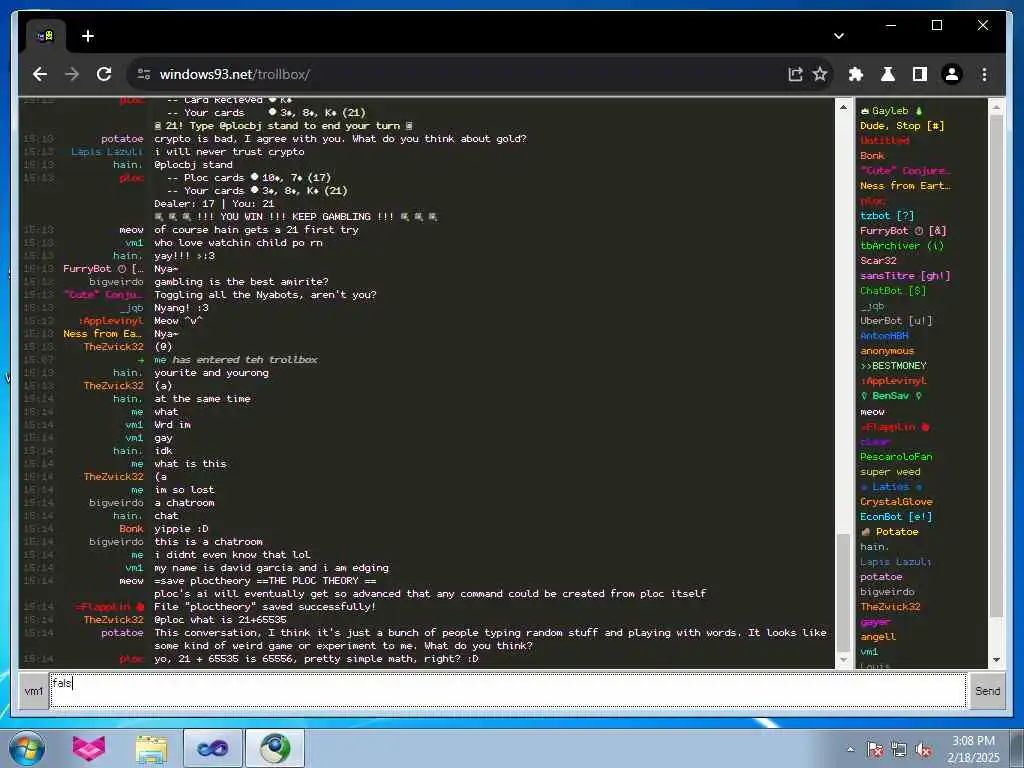
Task: Select anonymous in user list
Action: (887, 351)
